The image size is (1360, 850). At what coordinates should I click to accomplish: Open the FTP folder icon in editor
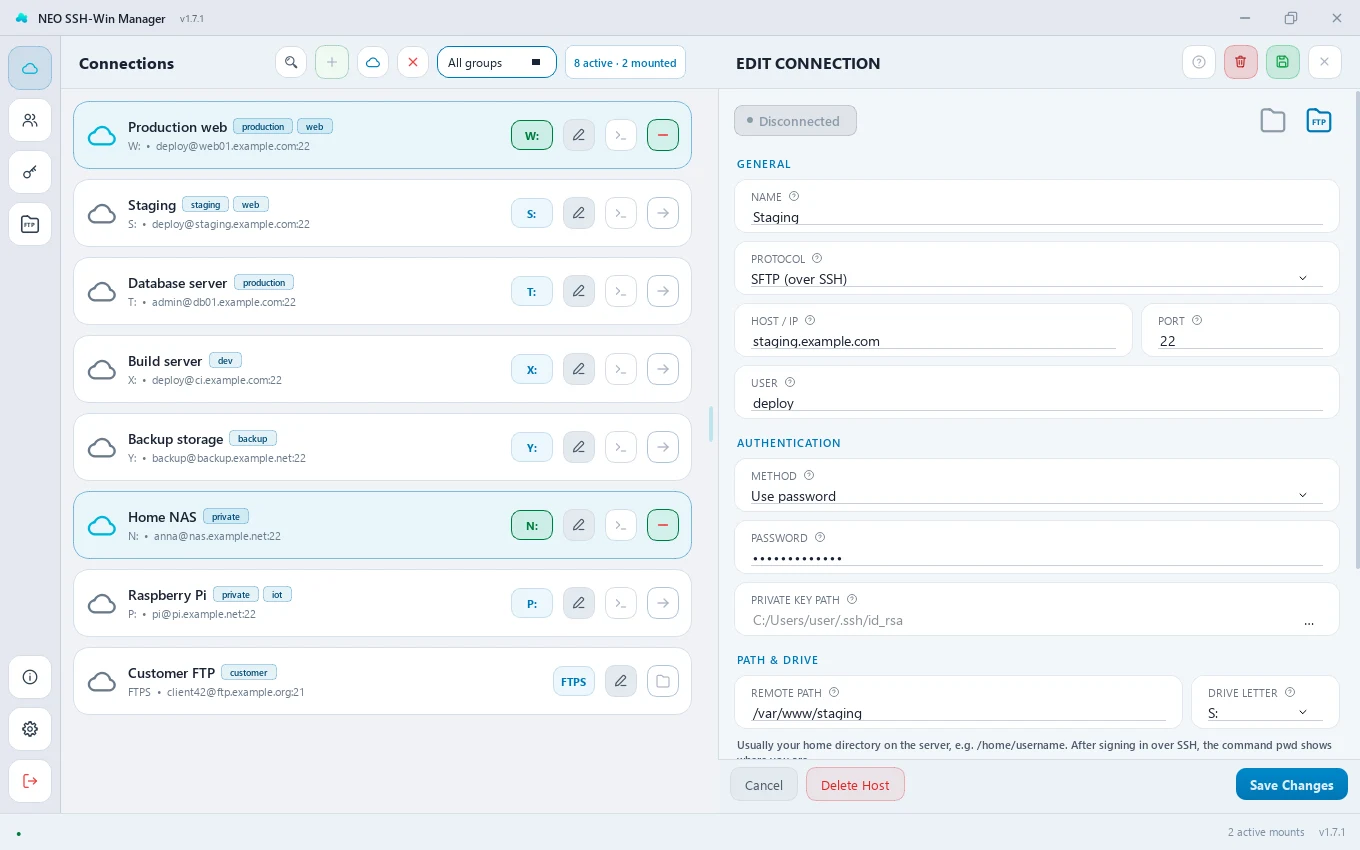(x=1319, y=121)
